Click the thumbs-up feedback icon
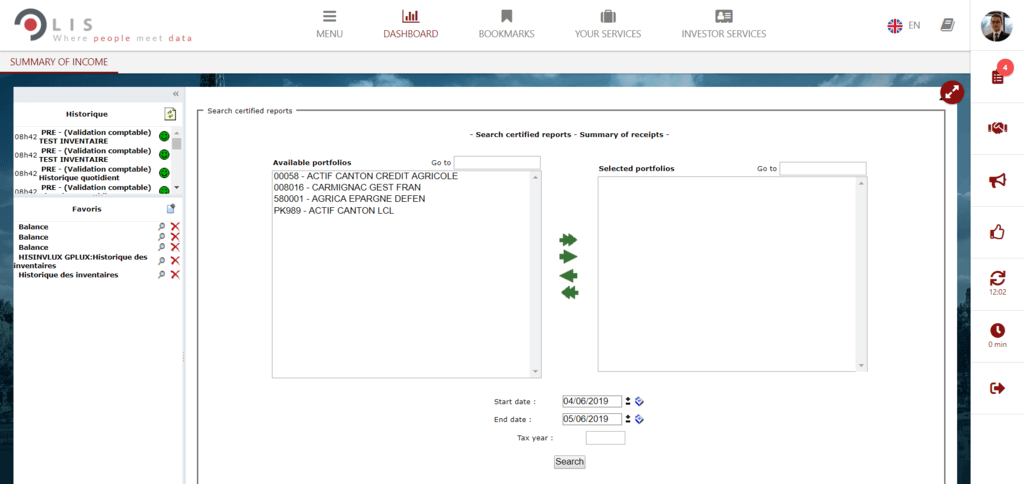The image size is (1024, 484). (x=997, y=231)
